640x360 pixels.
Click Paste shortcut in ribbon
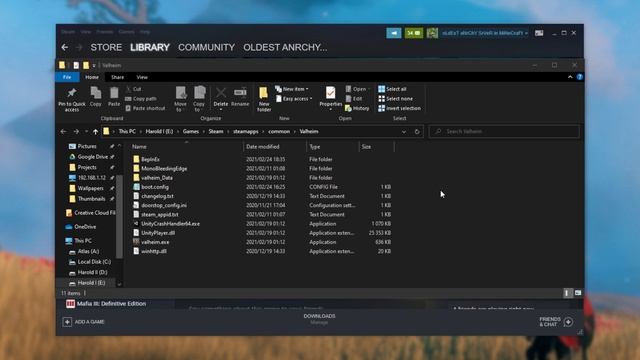[145, 109]
